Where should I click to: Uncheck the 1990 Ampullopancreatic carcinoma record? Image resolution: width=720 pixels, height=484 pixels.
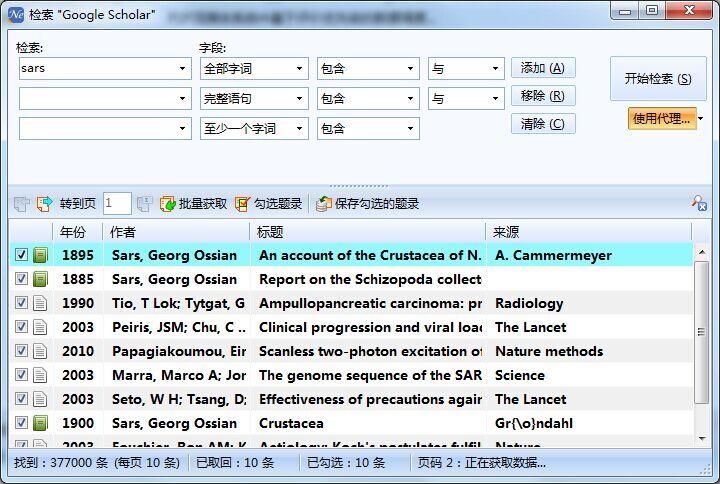pos(21,303)
